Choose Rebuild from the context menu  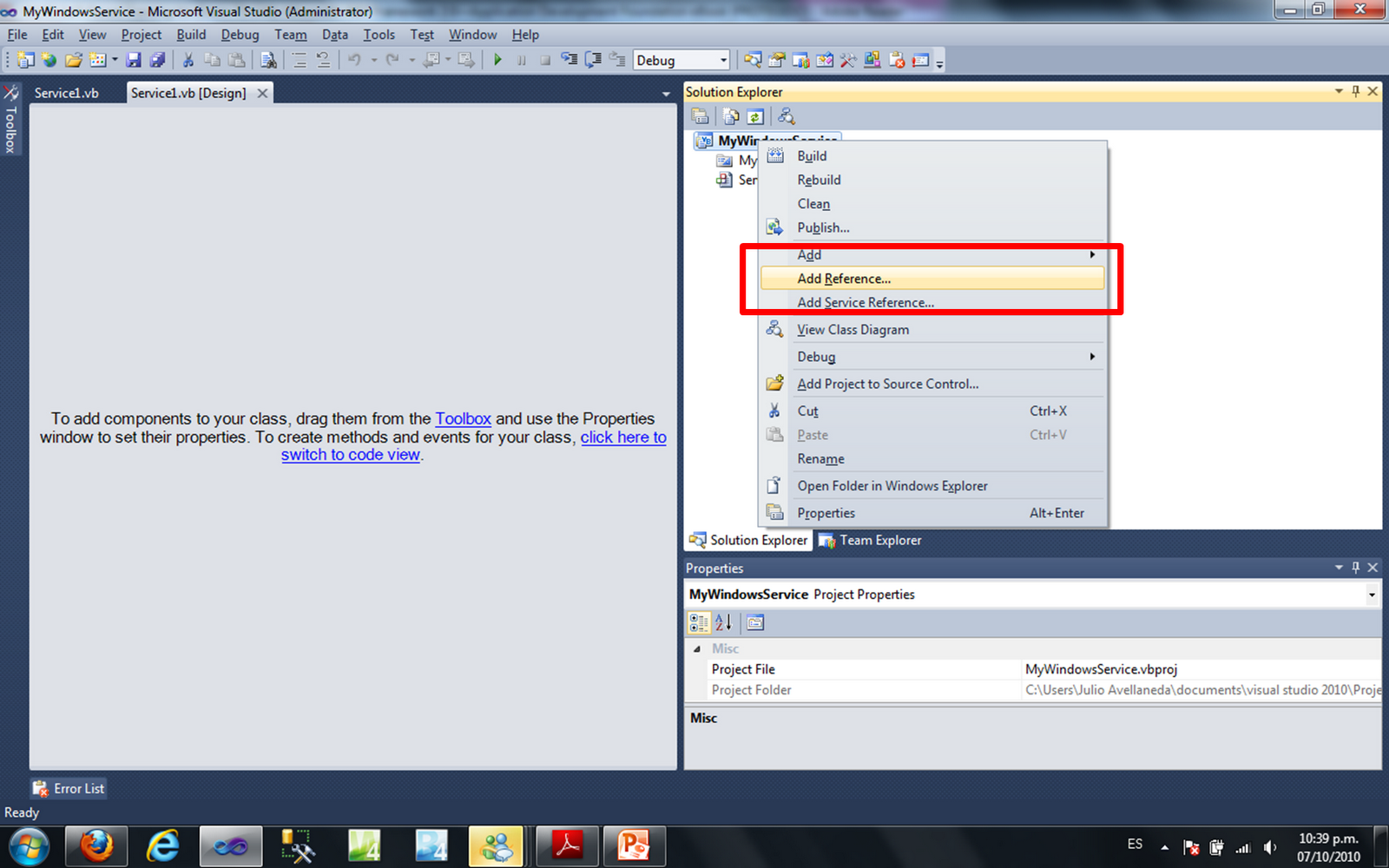pos(818,180)
